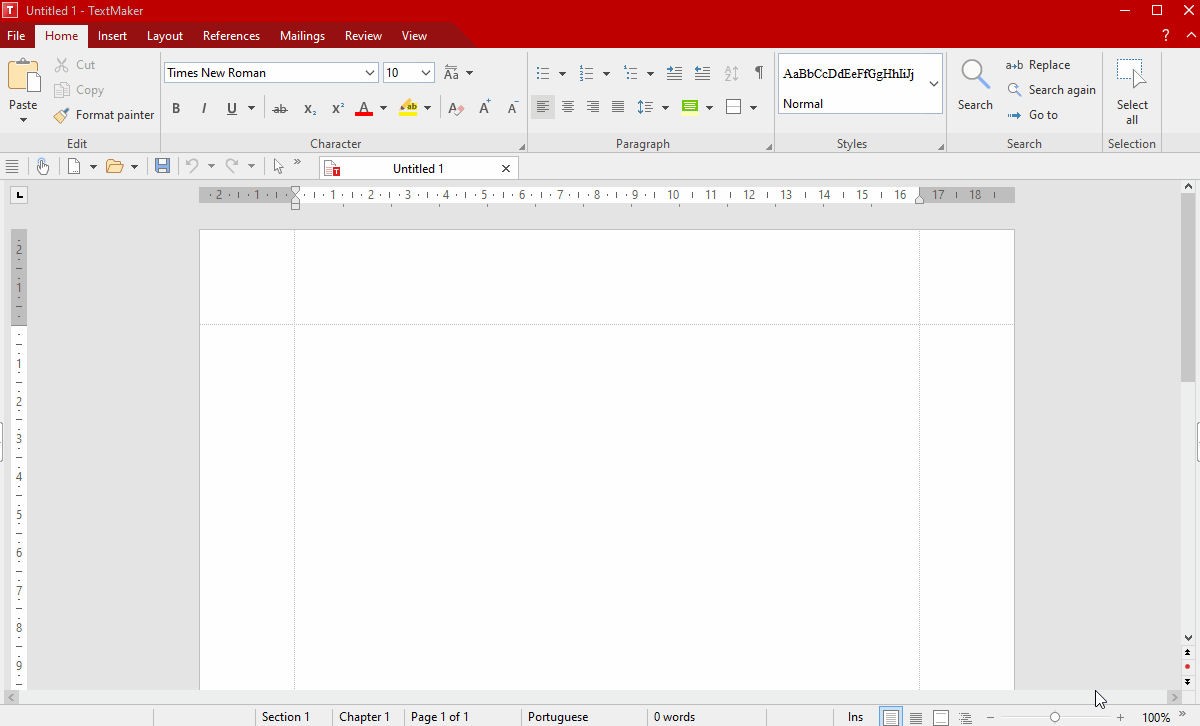The width and height of the screenshot is (1200, 726).
Task: Apply strikethrough formatting icon
Action: click(x=280, y=108)
